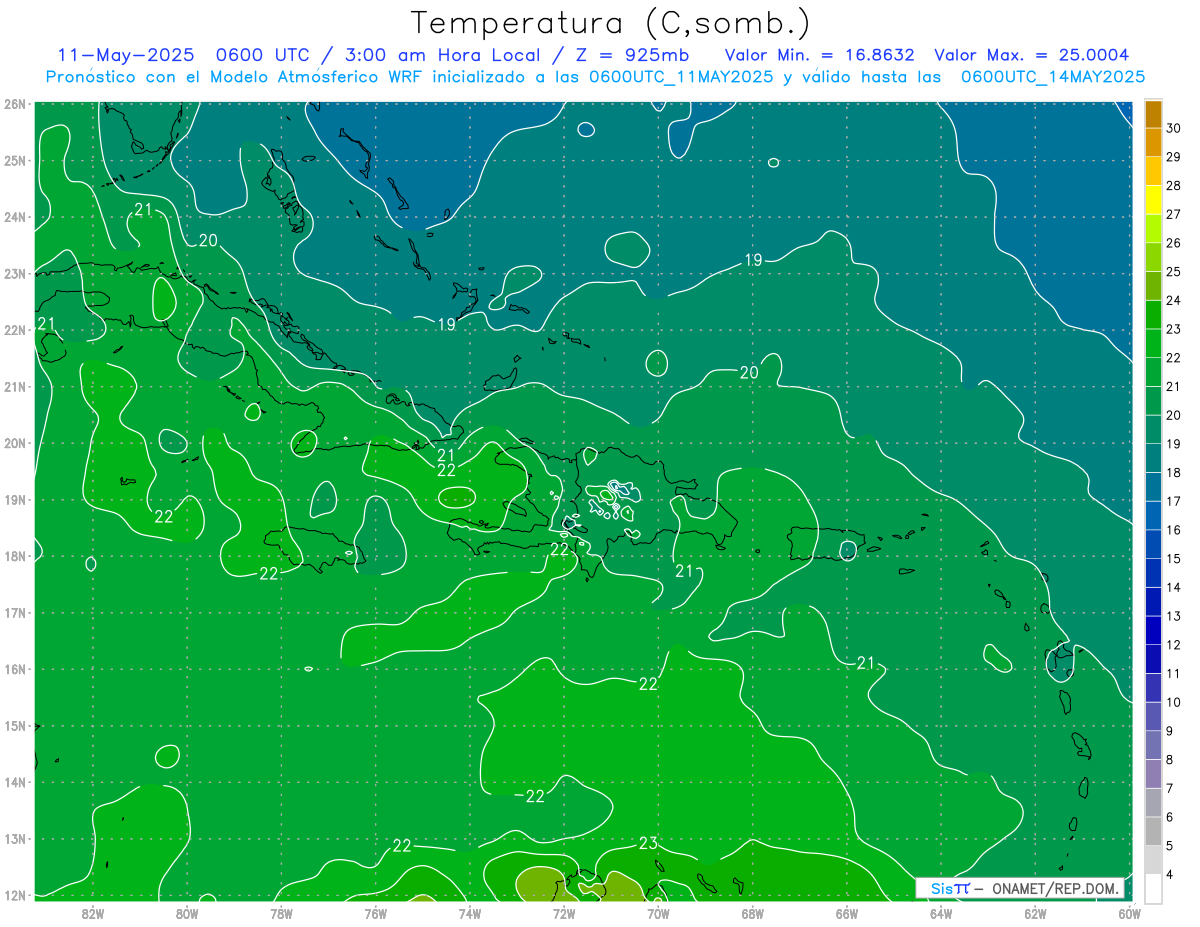Click legend value '30'
Screen dimensions: 1200x927
(x=1173, y=128)
